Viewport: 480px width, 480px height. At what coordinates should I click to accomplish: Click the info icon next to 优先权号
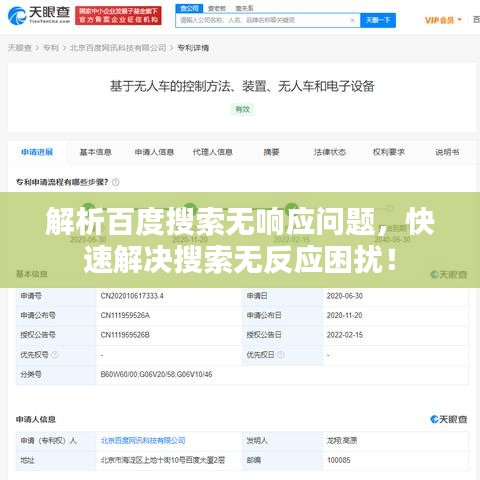point(55,355)
